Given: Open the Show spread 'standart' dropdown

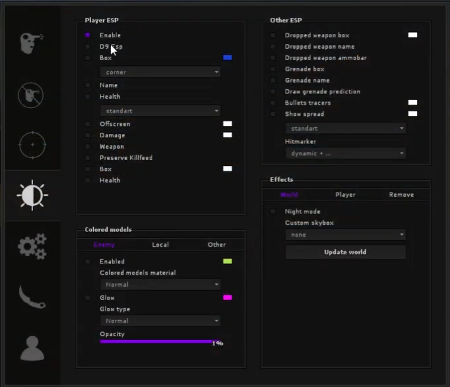Looking at the screenshot, I should [x=345, y=128].
